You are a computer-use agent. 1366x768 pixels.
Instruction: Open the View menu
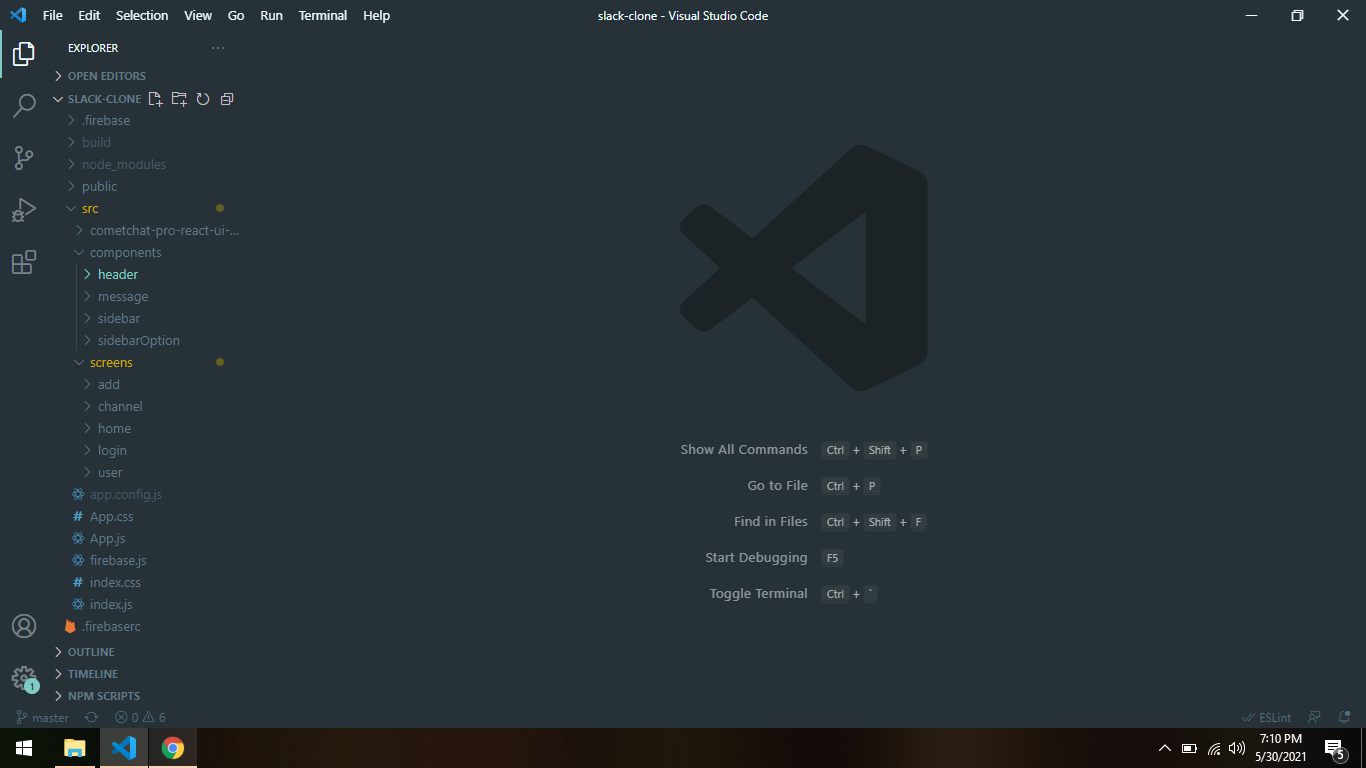[198, 15]
